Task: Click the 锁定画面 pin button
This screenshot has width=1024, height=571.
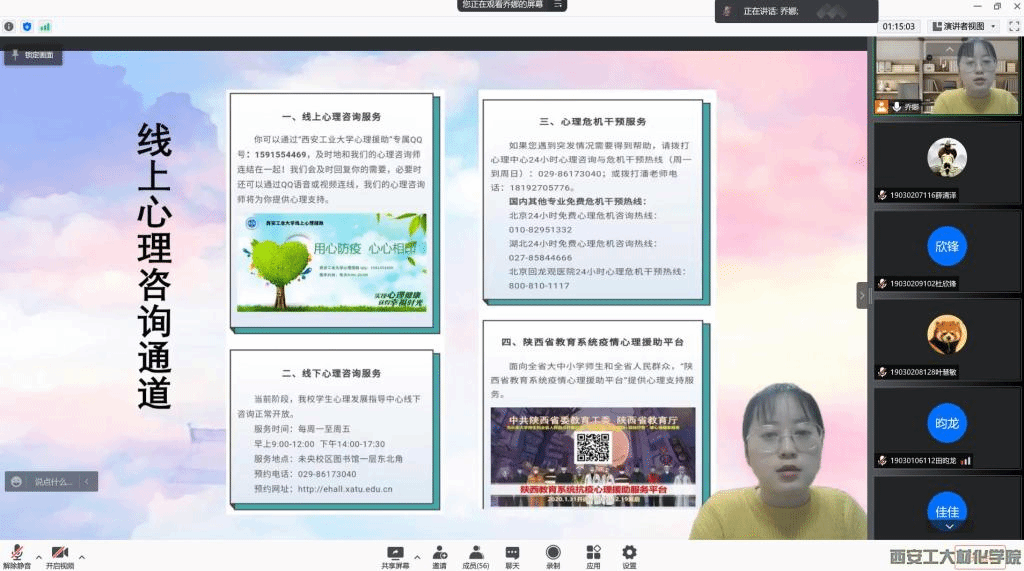Action: [x=33, y=55]
